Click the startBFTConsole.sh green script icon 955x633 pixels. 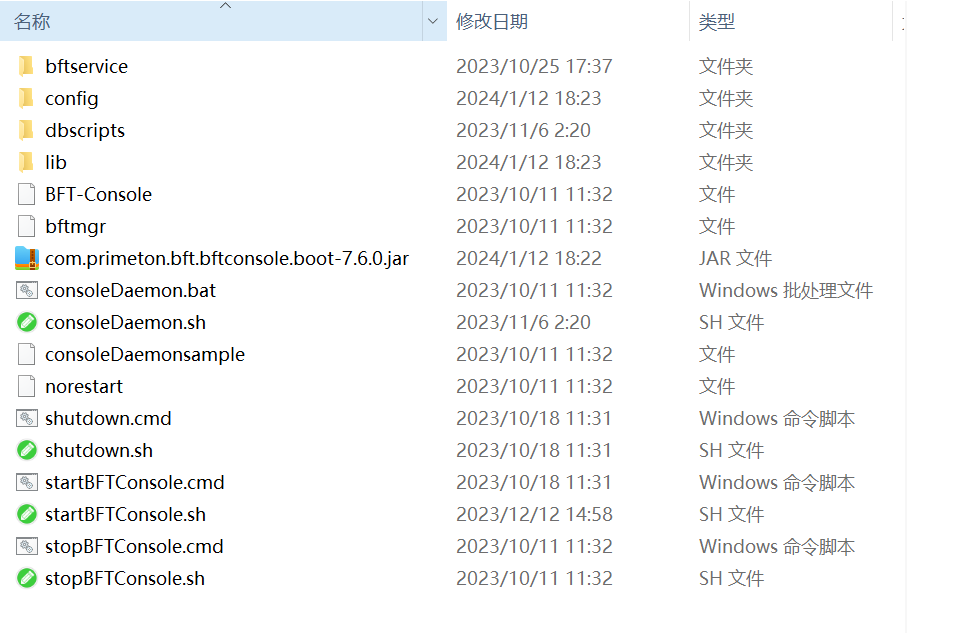pos(27,514)
